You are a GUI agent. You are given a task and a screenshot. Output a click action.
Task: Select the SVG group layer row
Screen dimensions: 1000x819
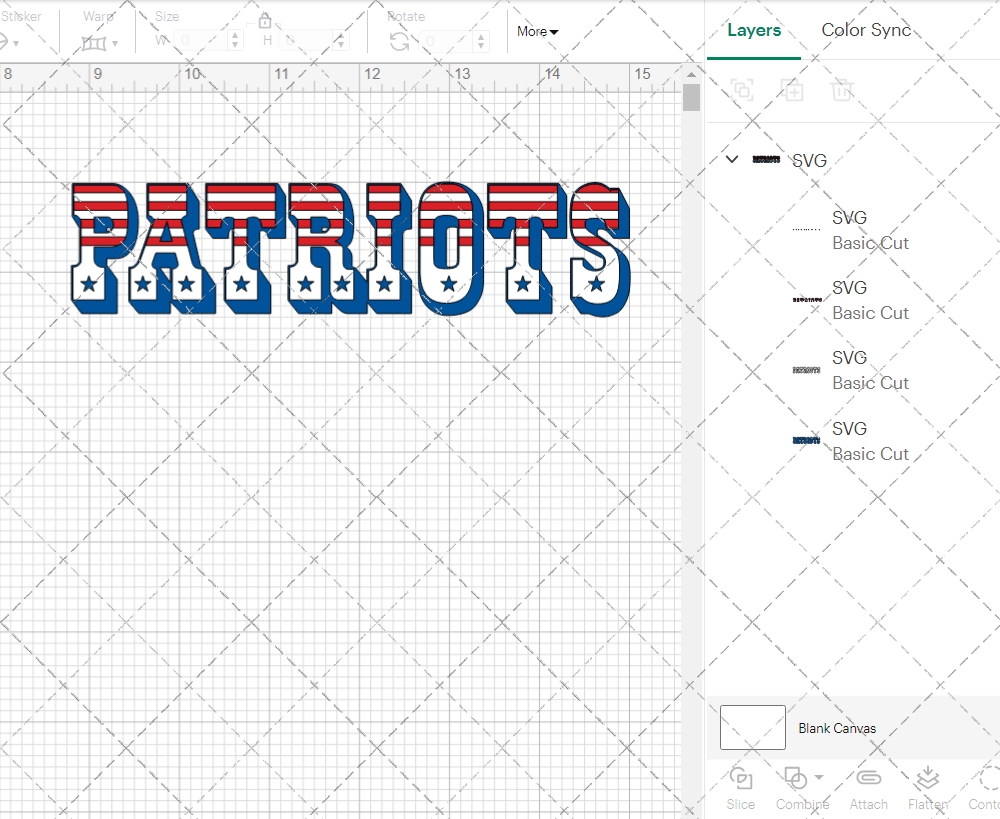click(x=853, y=160)
